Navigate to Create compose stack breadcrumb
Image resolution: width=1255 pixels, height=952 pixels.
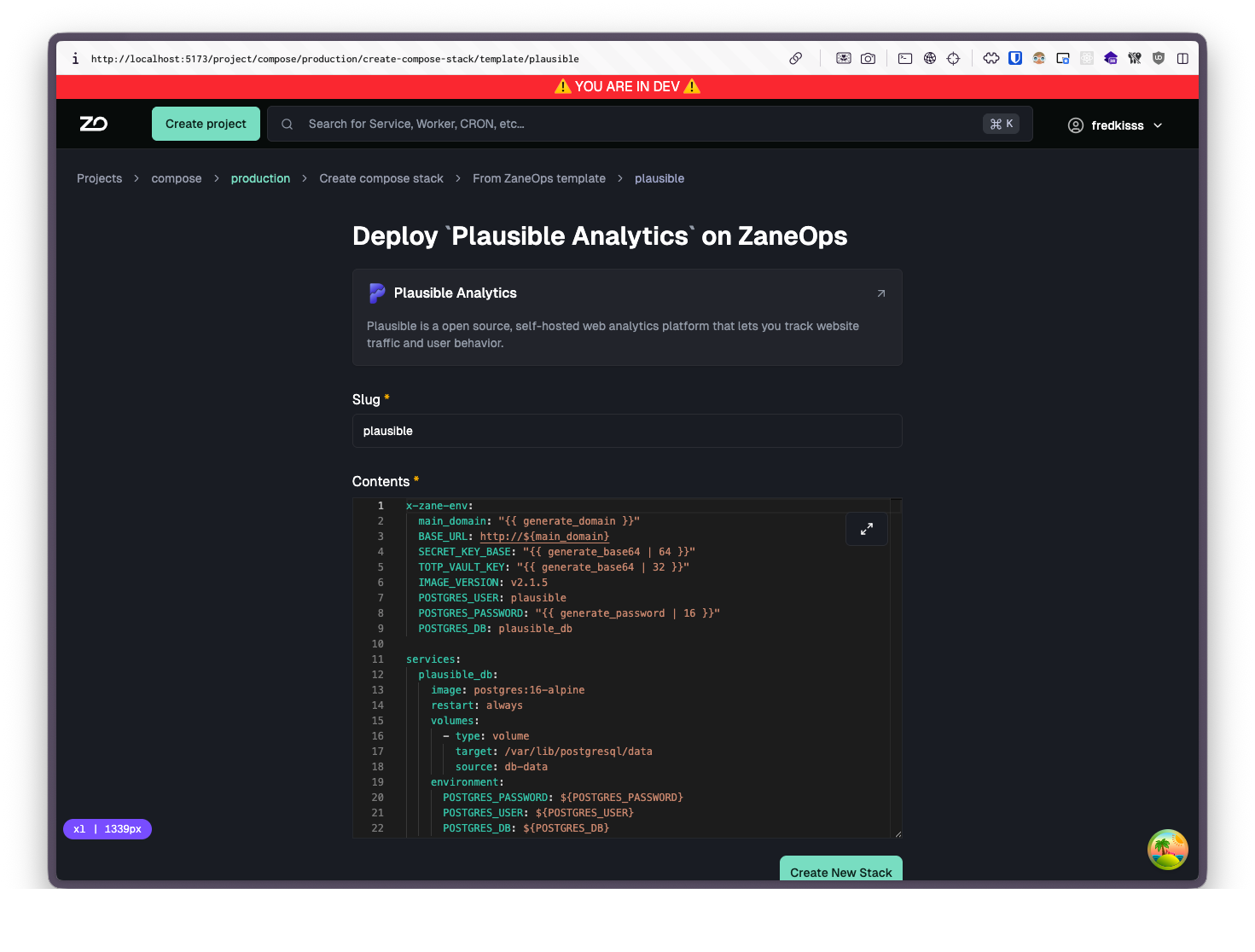(381, 178)
